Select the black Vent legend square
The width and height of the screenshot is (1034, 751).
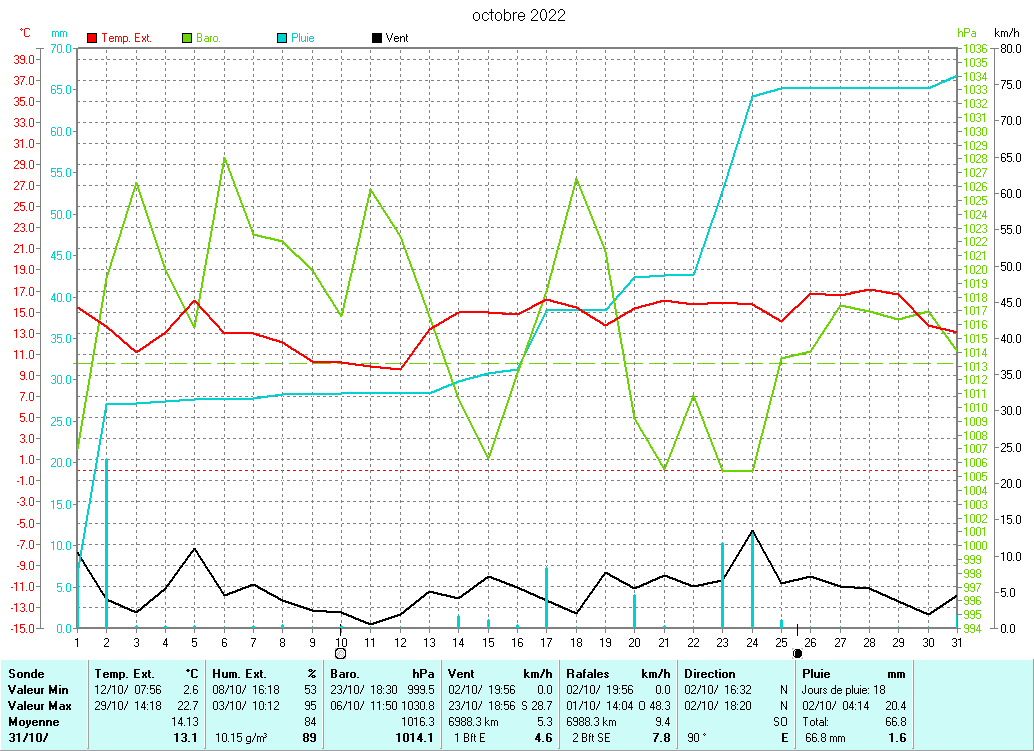tap(376, 38)
